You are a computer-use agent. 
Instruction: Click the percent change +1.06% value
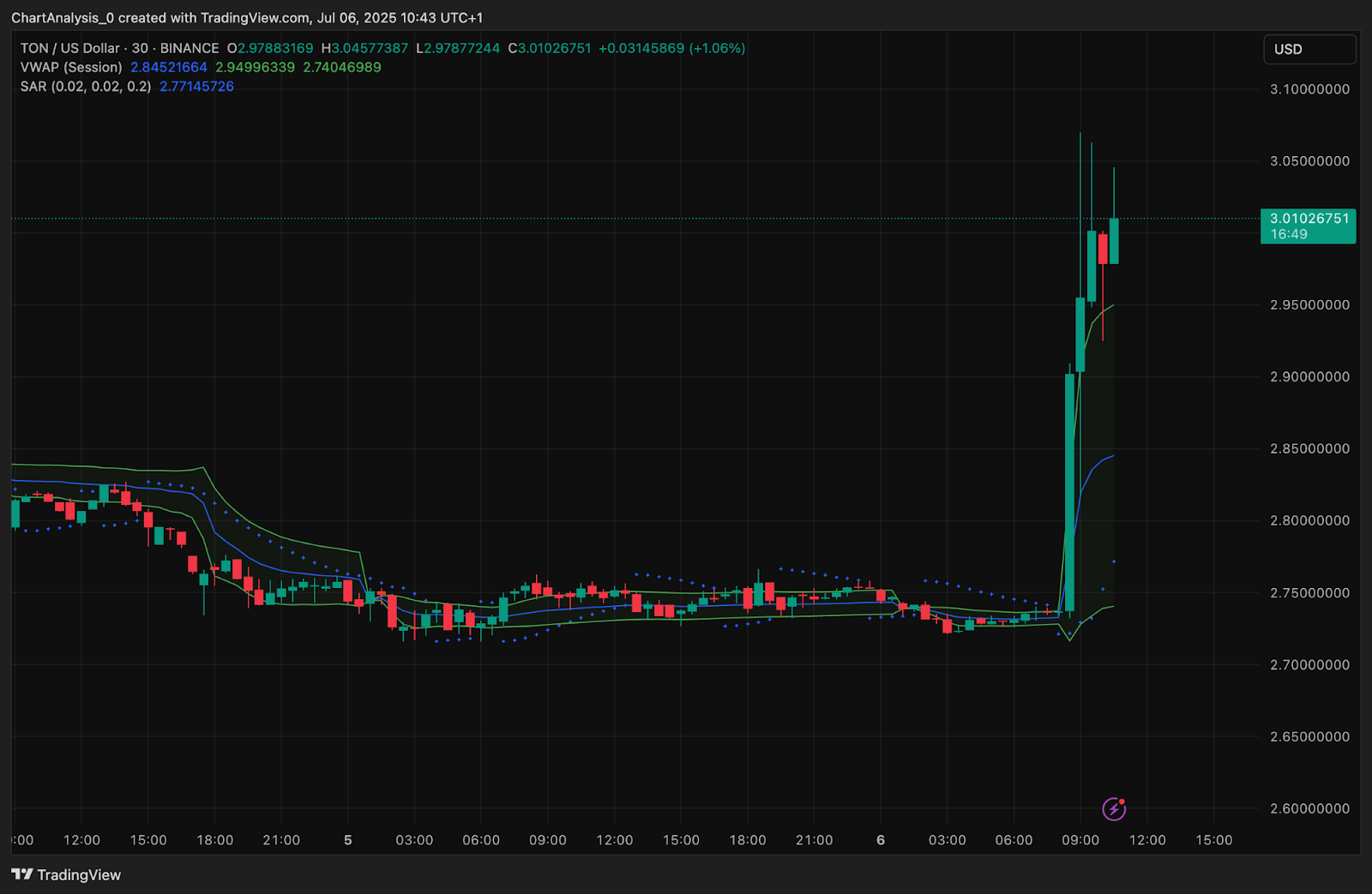point(717,48)
